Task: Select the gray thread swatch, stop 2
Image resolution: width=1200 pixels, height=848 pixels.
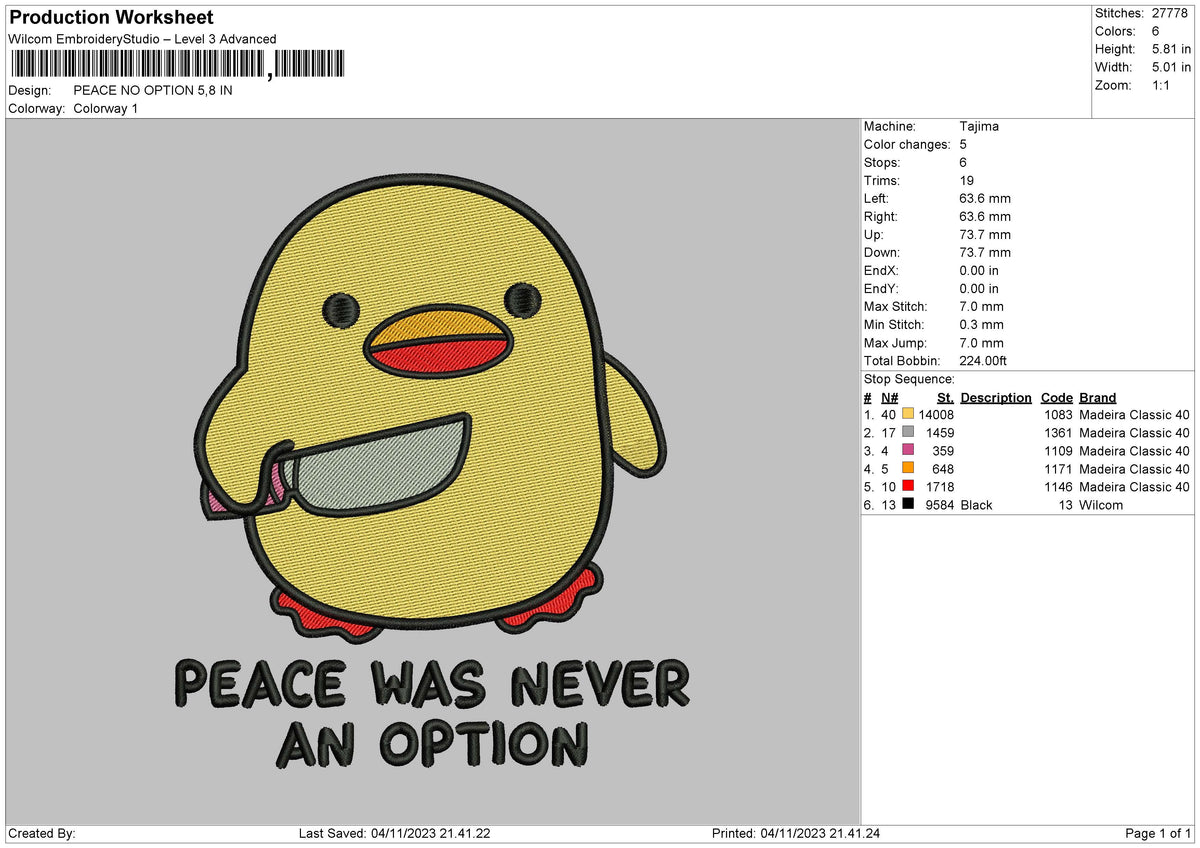Action: (x=908, y=433)
